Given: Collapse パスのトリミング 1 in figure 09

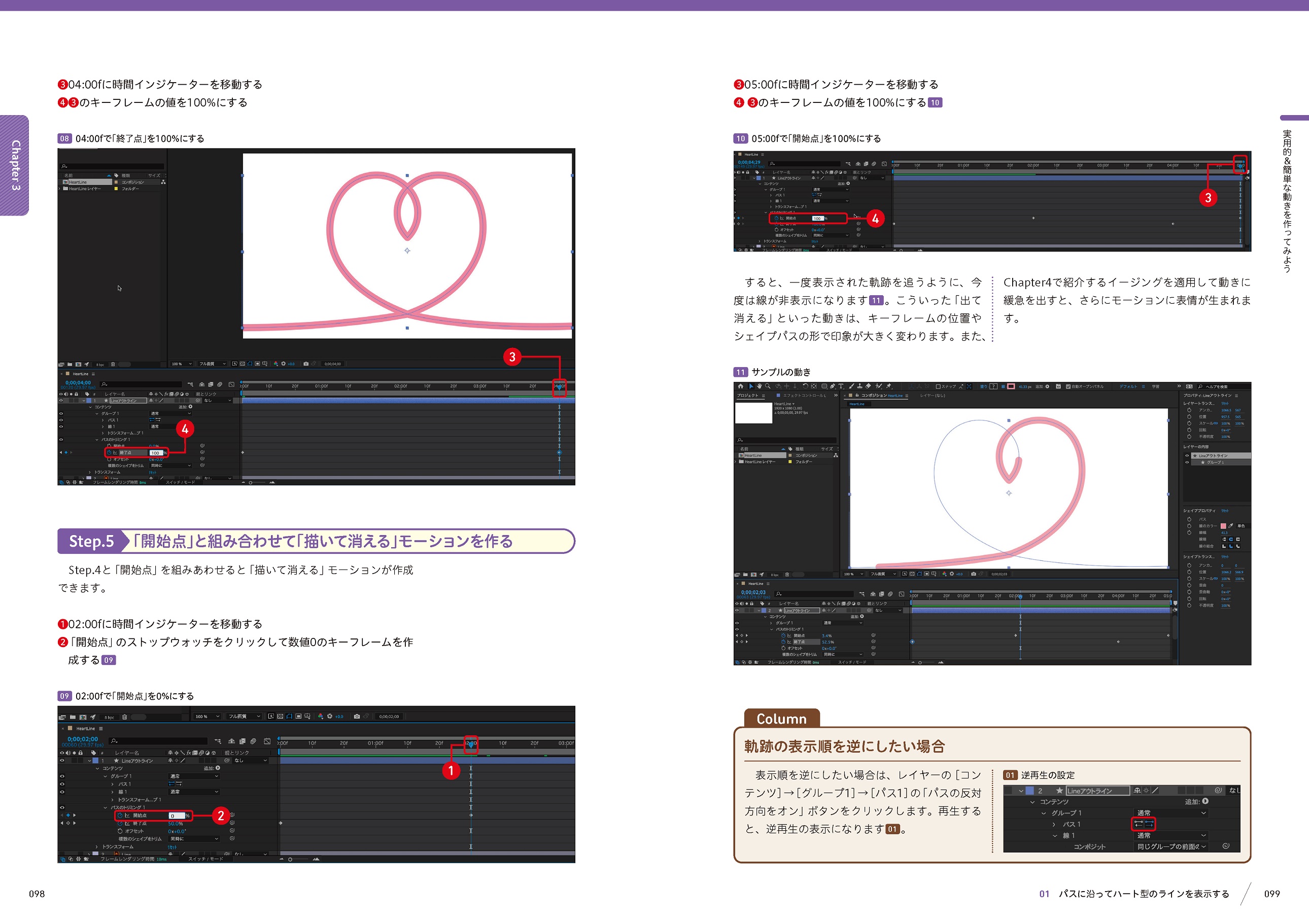Looking at the screenshot, I should pyautogui.click(x=106, y=808).
